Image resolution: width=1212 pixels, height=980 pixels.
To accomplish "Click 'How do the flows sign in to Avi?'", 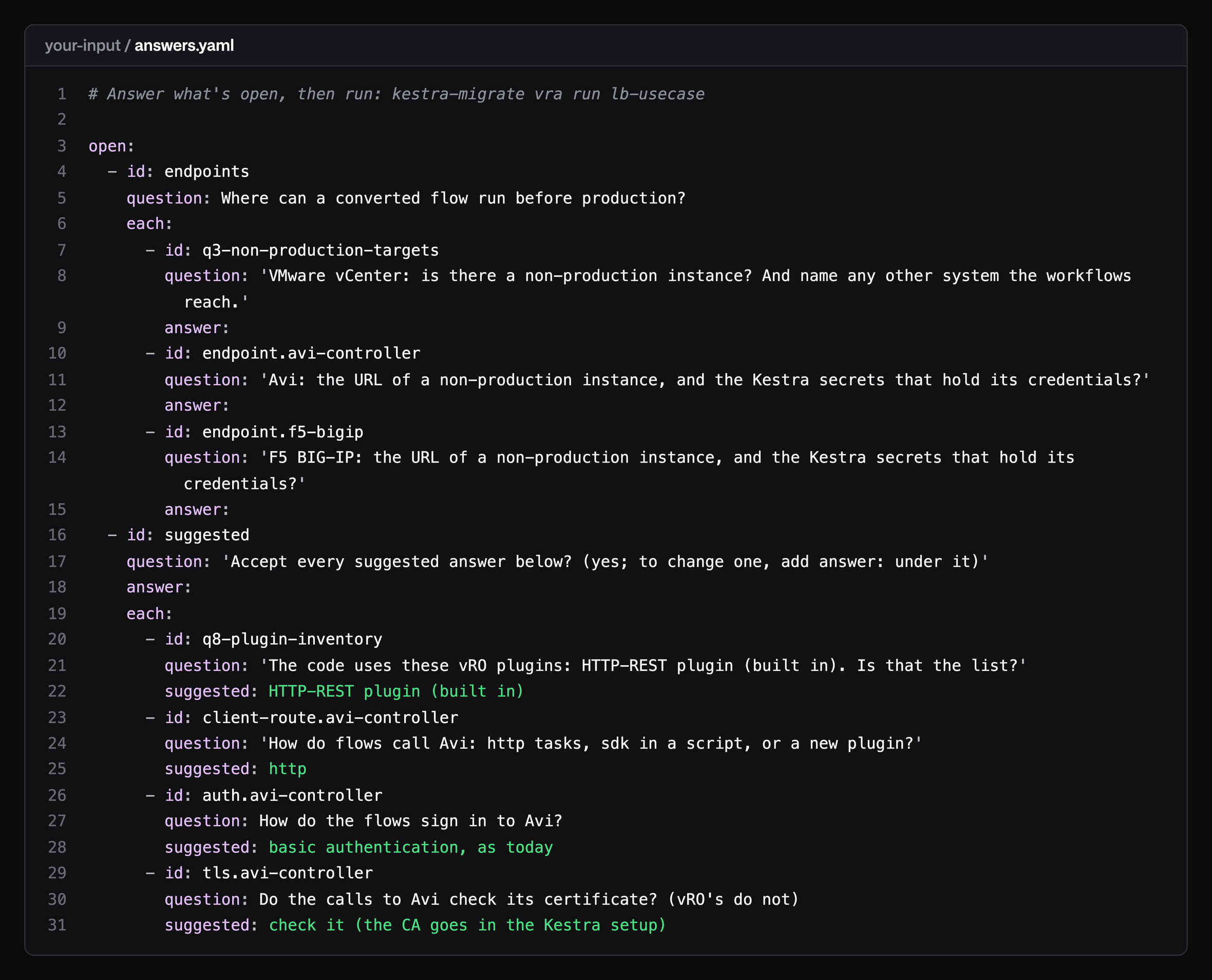I will [x=410, y=821].
